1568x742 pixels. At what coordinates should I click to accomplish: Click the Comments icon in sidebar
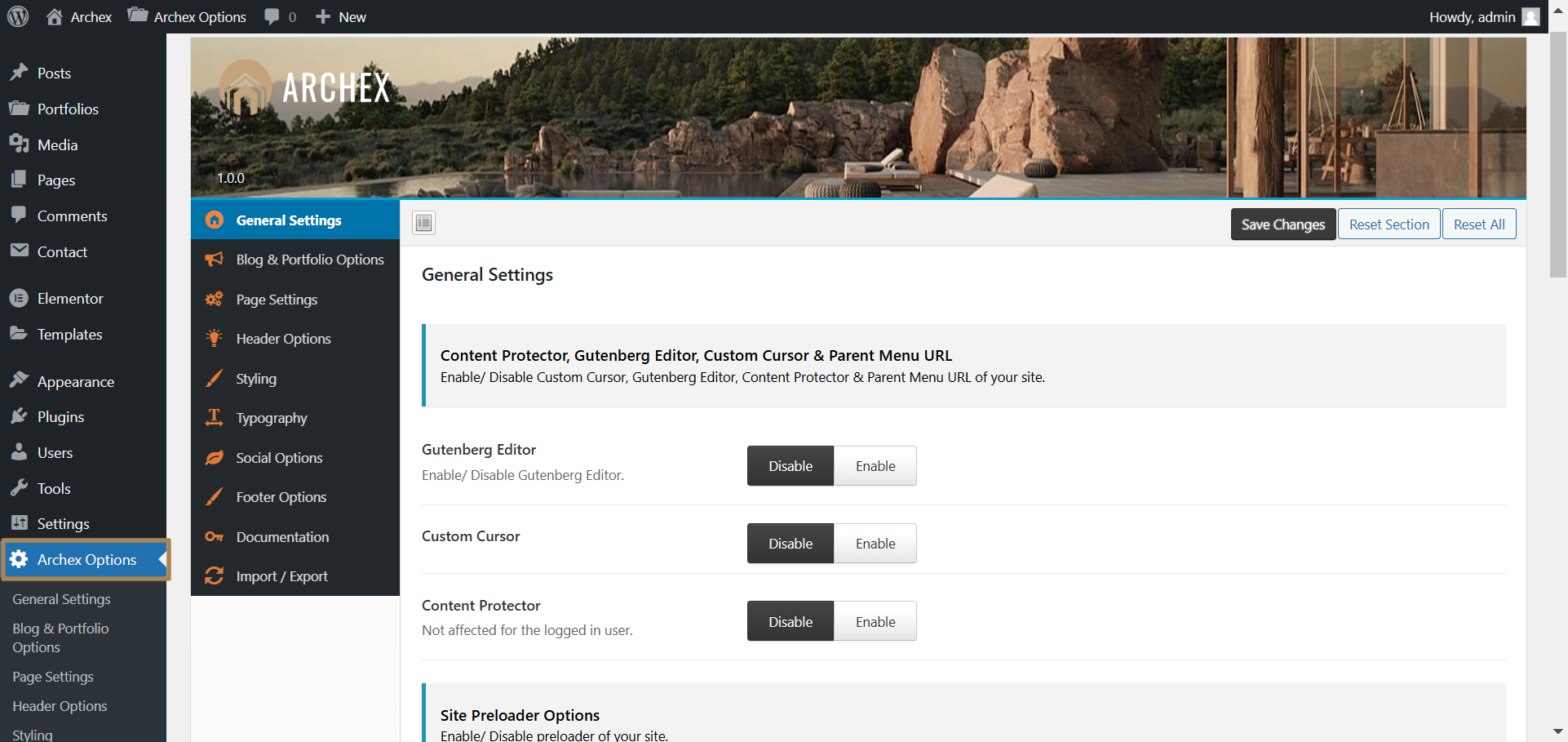point(20,215)
